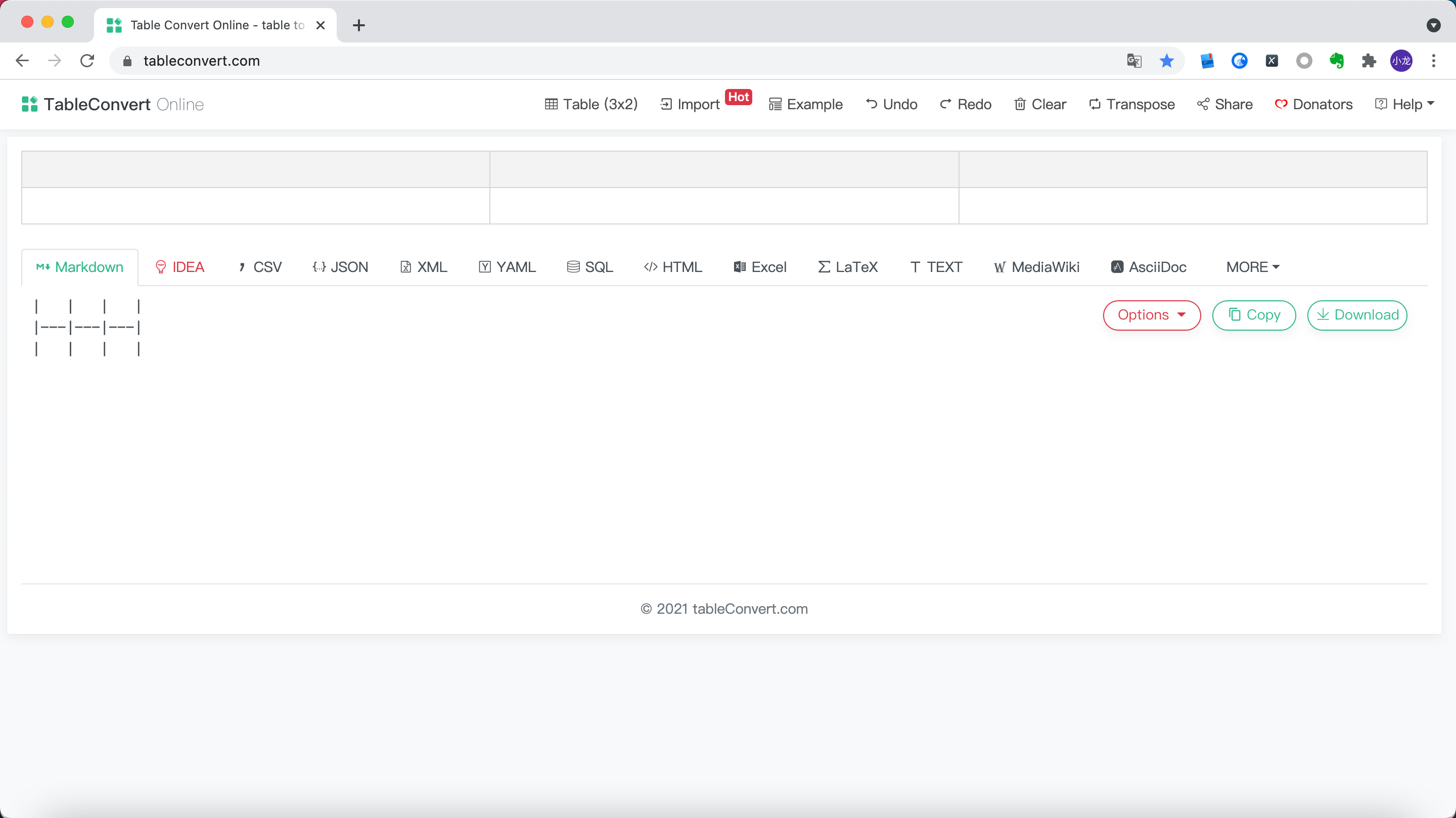Click the Share button

tap(1225, 104)
